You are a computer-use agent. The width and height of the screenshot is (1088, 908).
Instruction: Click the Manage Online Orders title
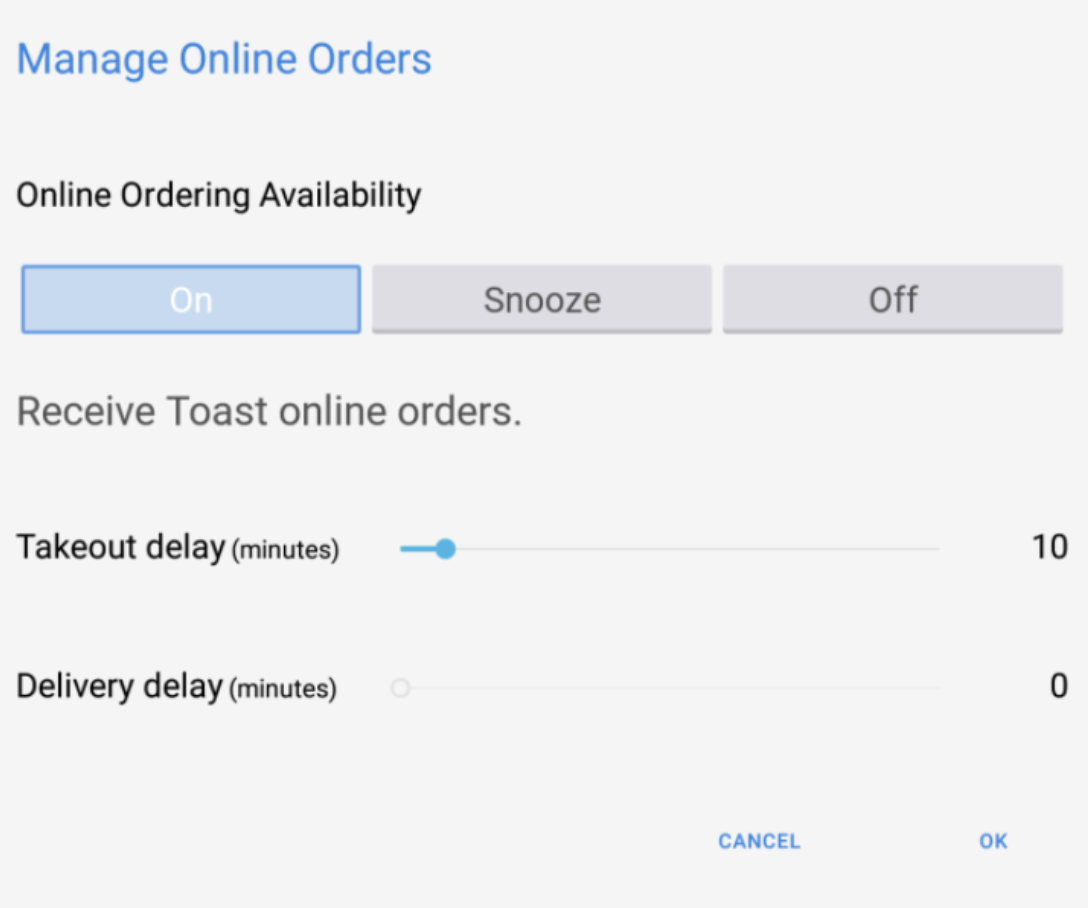[x=224, y=58]
